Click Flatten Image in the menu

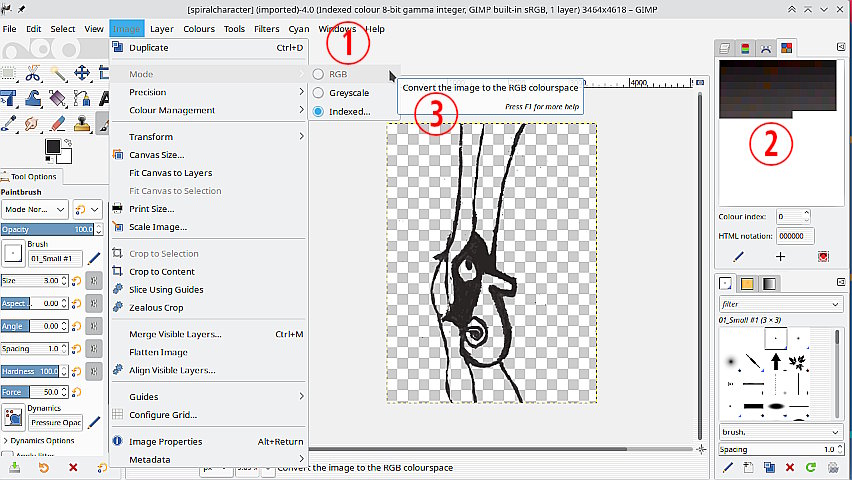tap(158, 352)
